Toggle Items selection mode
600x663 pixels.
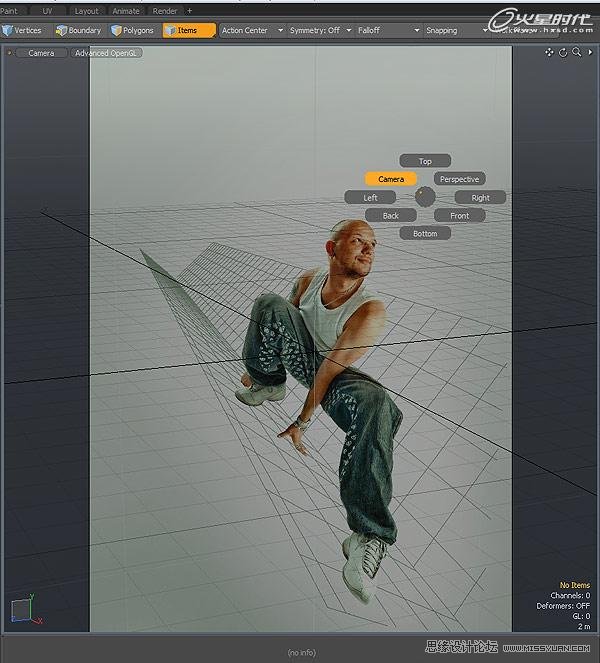tap(189, 30)
